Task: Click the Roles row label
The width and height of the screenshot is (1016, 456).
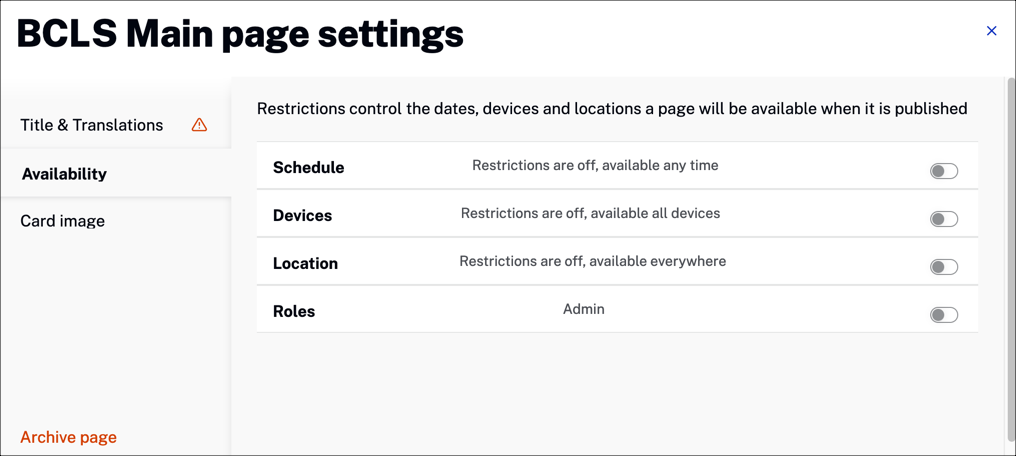Action: point(294,312)
